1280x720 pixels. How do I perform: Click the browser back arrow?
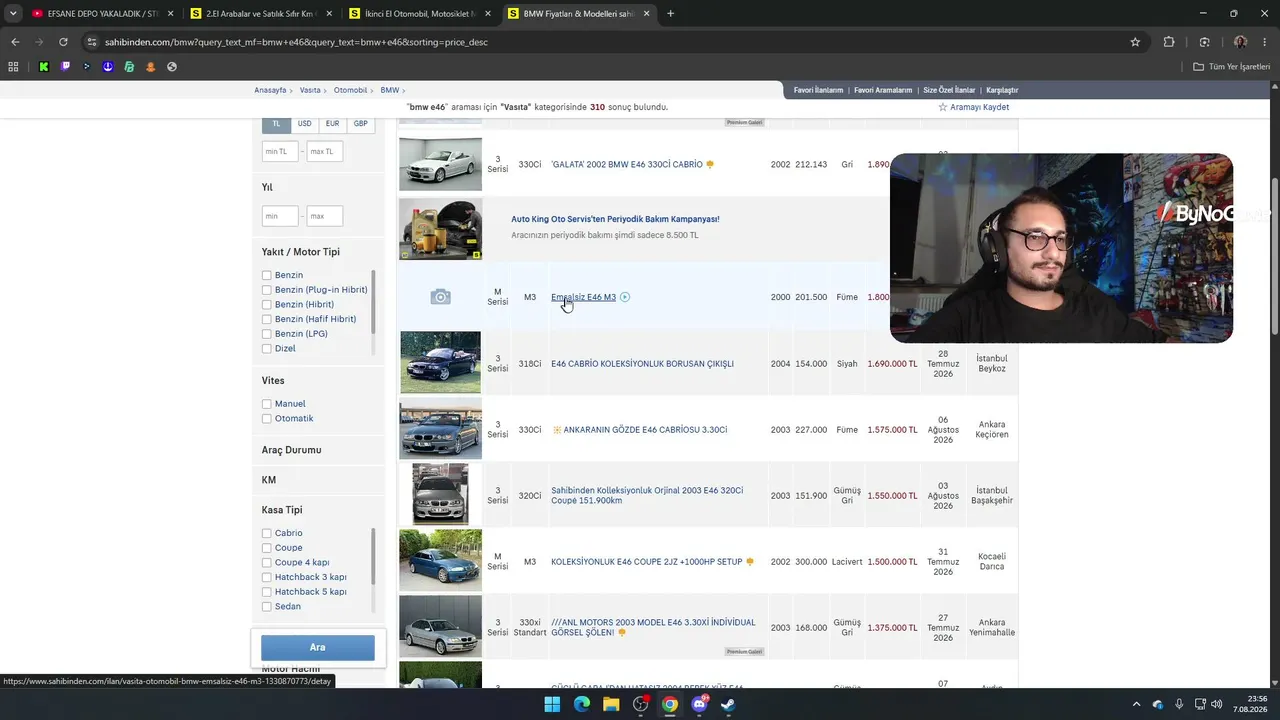(x=15, y=42)
